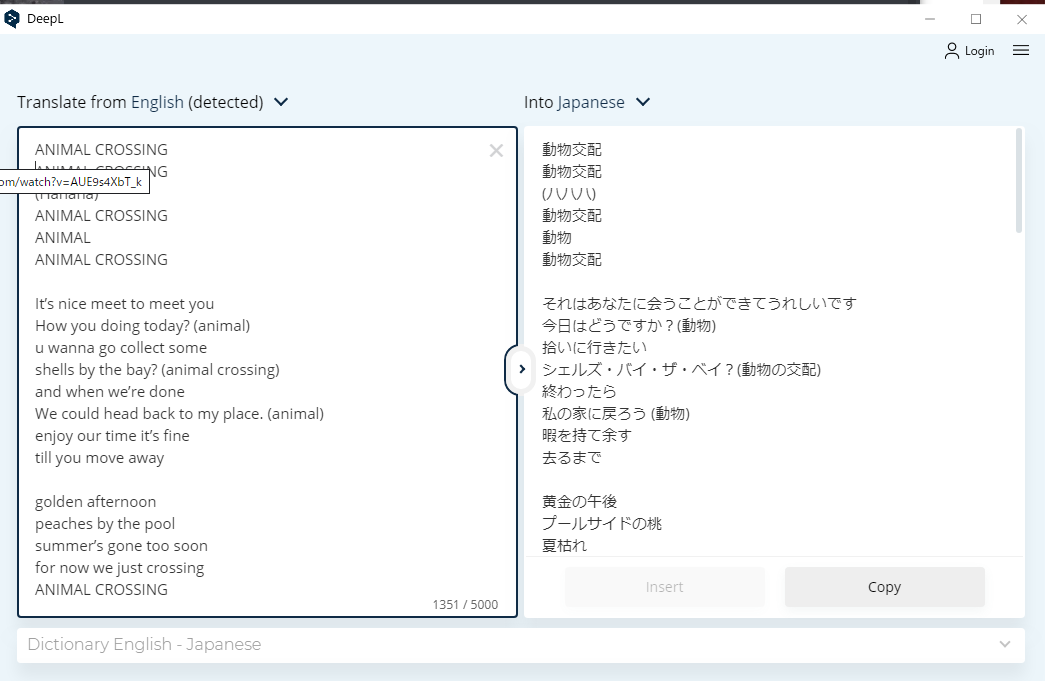Copy the Japanese translation
1045x681 pixels.
(884, 587)
